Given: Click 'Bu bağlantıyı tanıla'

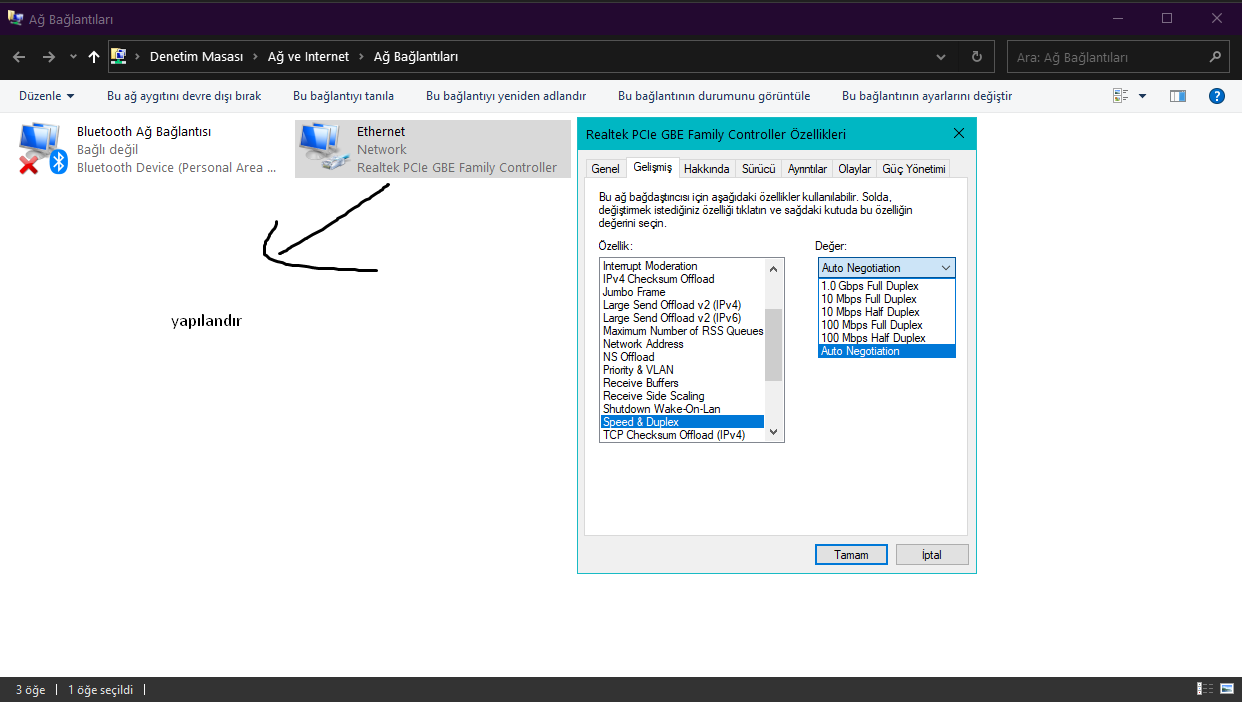Looking at the screenshot, I should coord(343,96).
